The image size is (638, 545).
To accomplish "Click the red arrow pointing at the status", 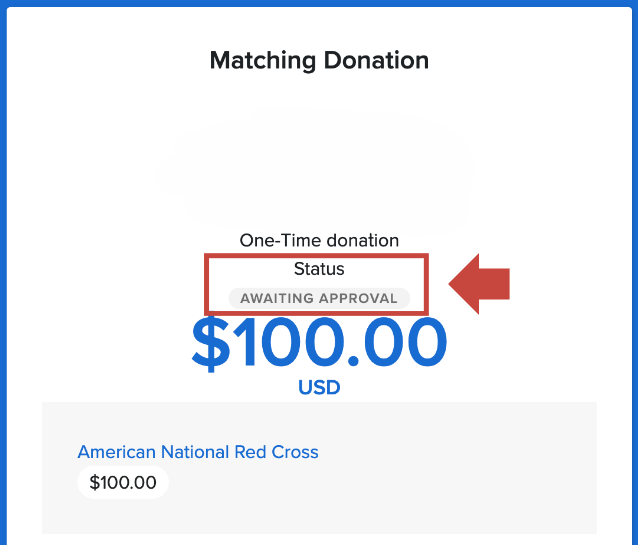I will click(480, 284).
